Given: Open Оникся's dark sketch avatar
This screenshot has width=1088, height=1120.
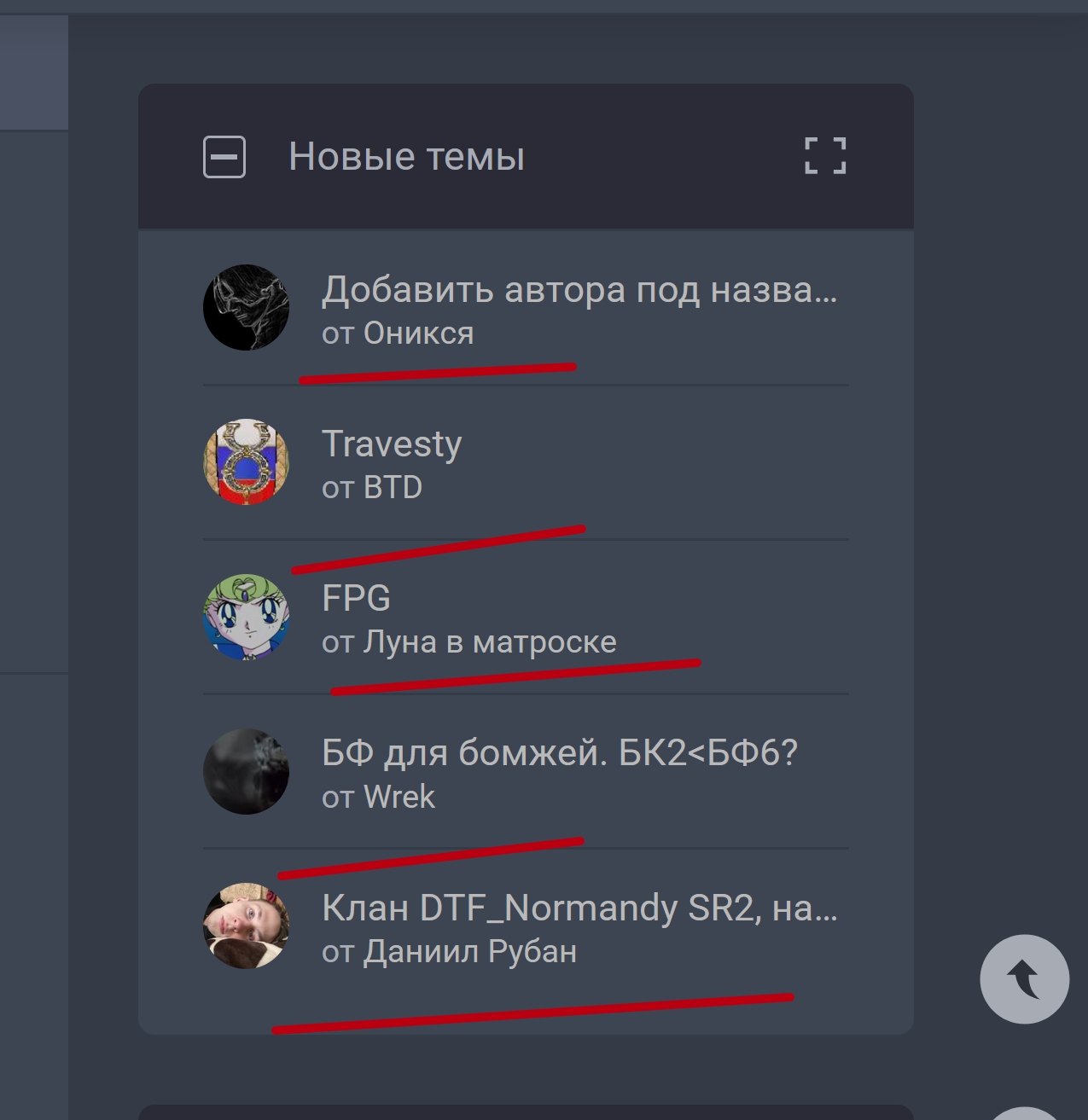Looking at the screenshot, I should click(x=246, y=307).
